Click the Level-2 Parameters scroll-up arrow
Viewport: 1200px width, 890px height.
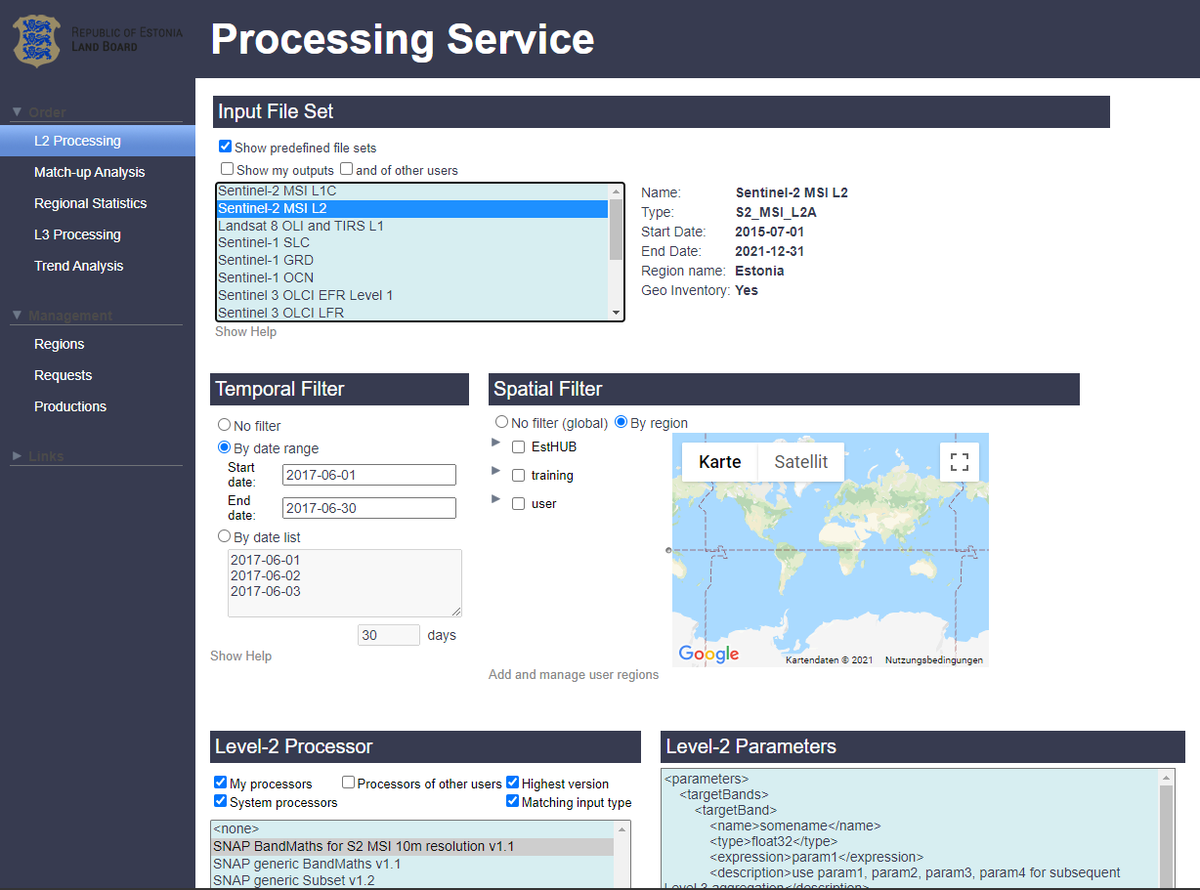[x=1166, y=777]
